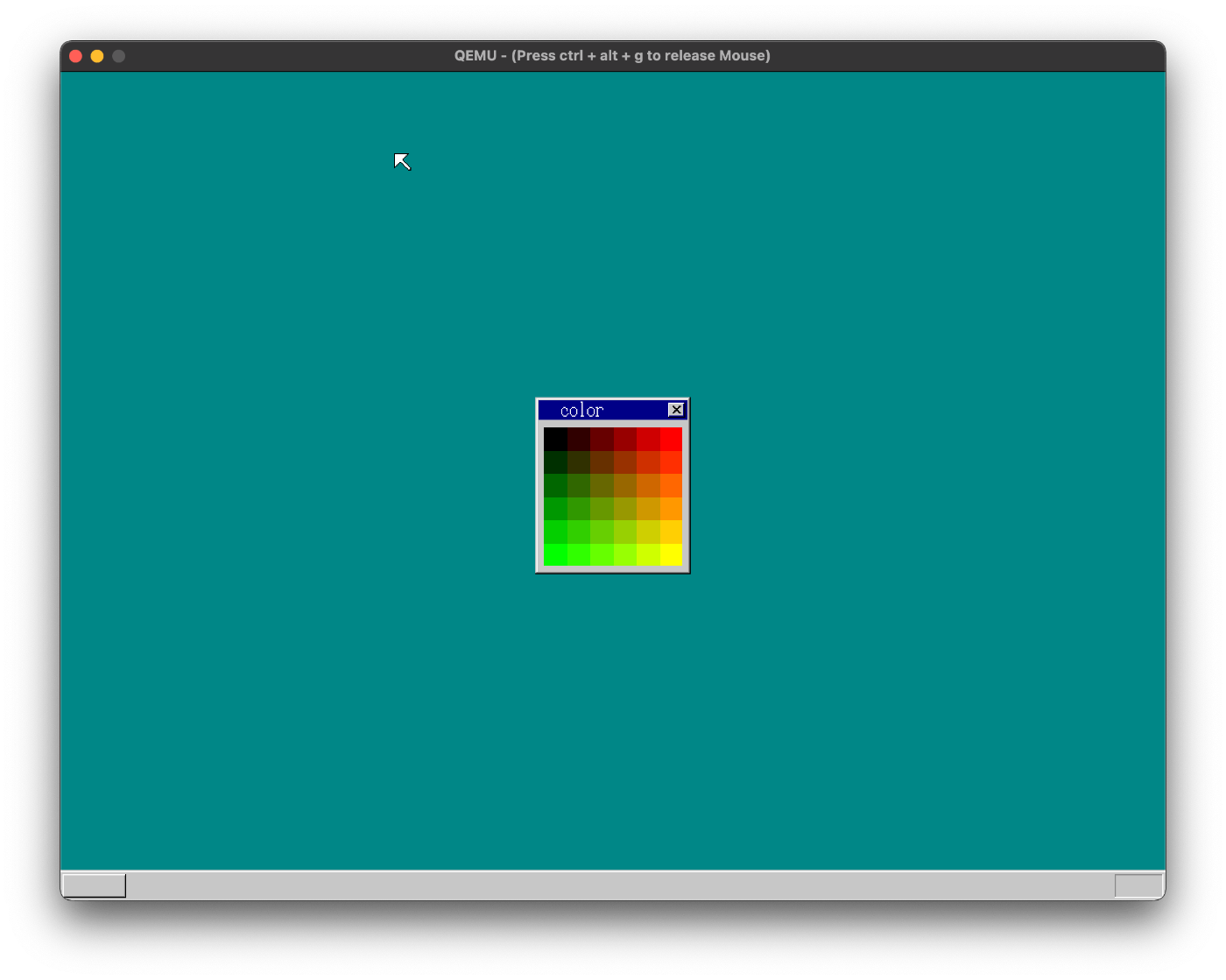Viewport: 1226px width, 980px height.
Task: Select the brown swatch third in the second row
Action: coord(602,462)
